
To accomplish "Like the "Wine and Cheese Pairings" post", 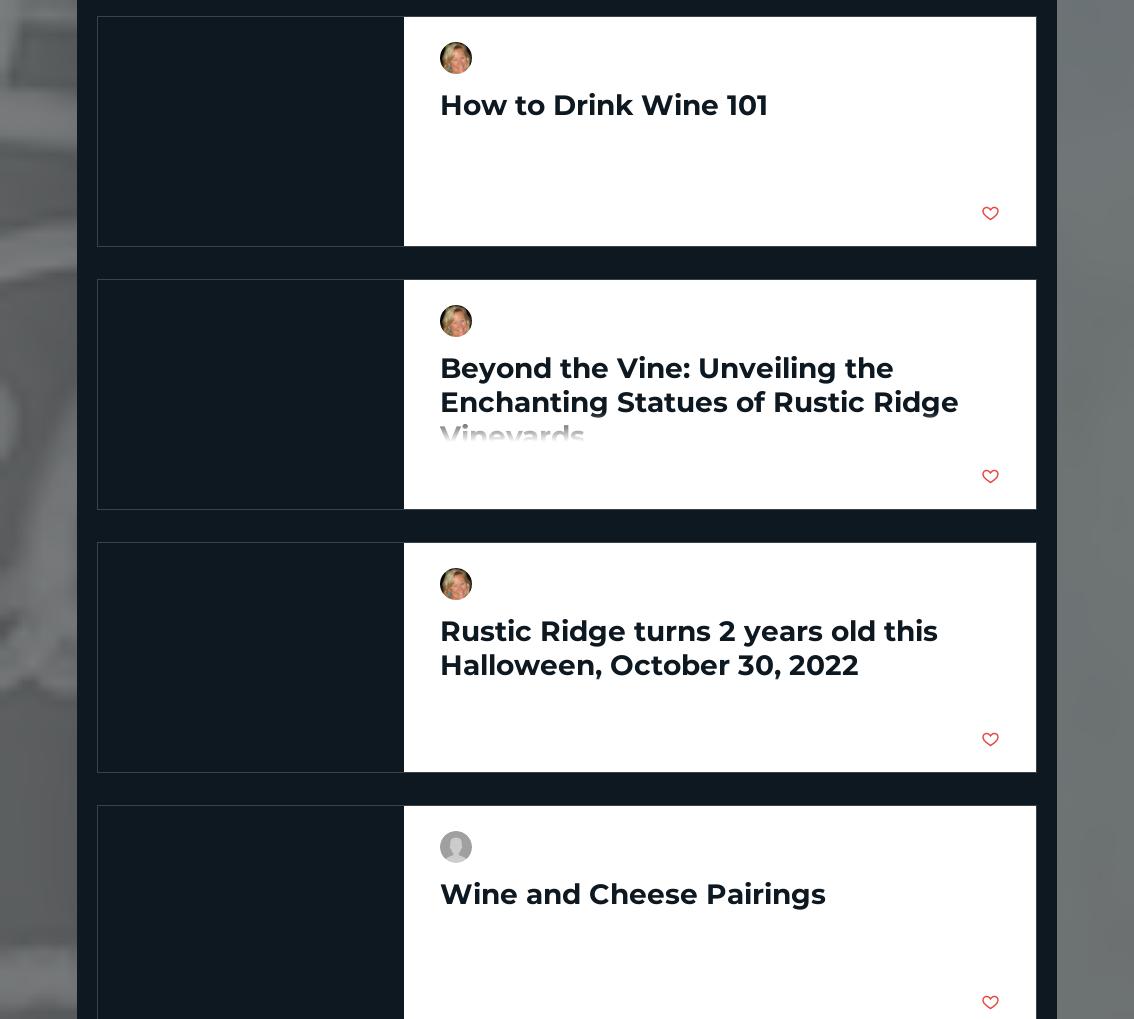I will point(990,1002).
